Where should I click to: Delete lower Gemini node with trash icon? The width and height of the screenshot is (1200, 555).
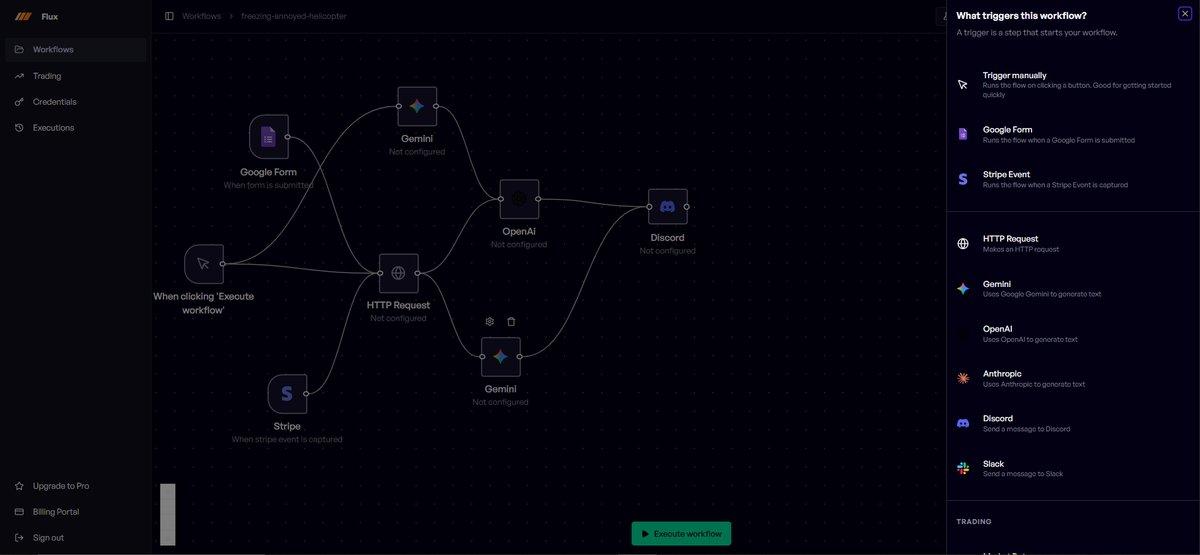click(x=511, y=322)
